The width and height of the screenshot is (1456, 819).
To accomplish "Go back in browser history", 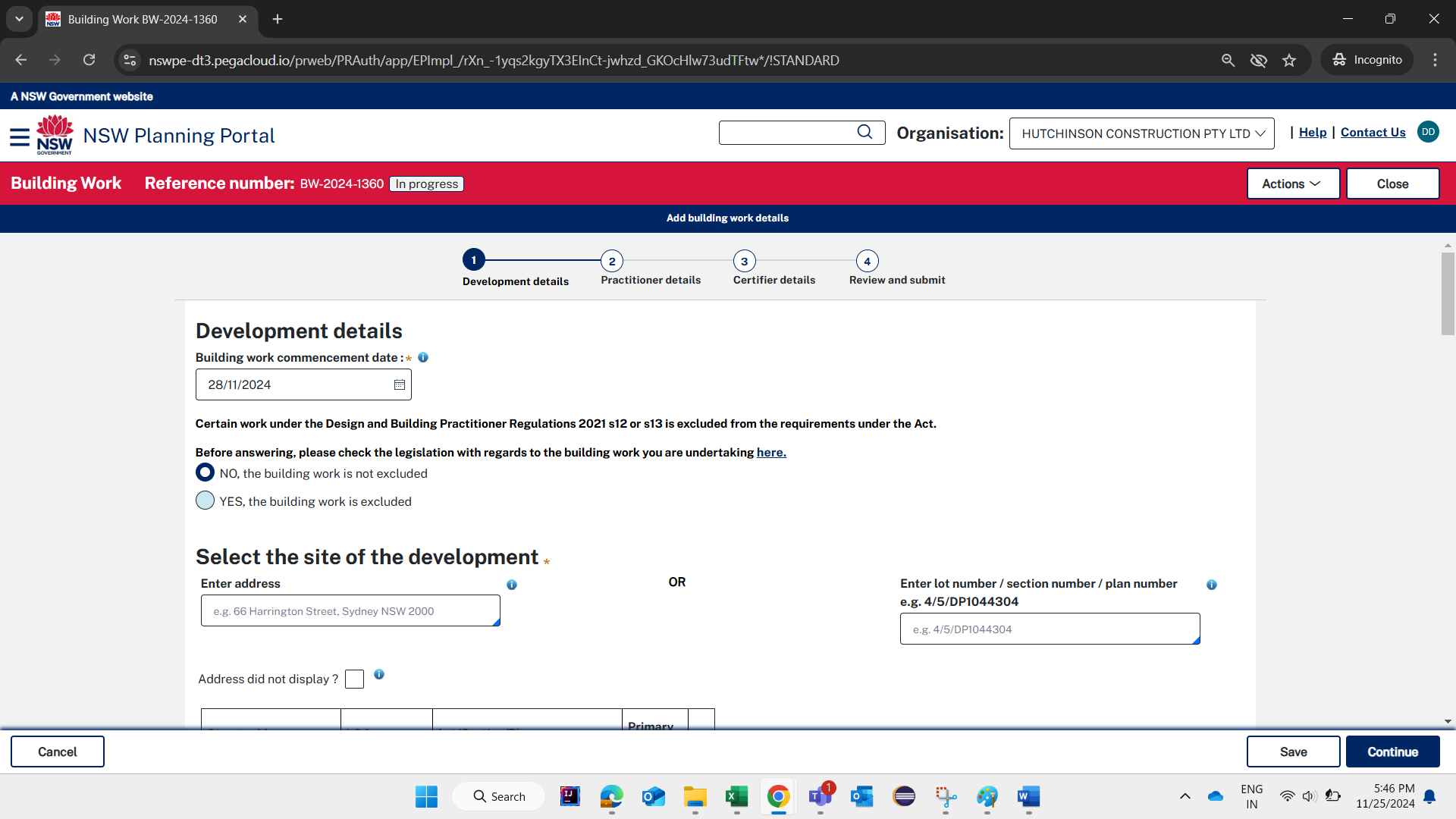I will pyautogui.click(x=21, y=60).
